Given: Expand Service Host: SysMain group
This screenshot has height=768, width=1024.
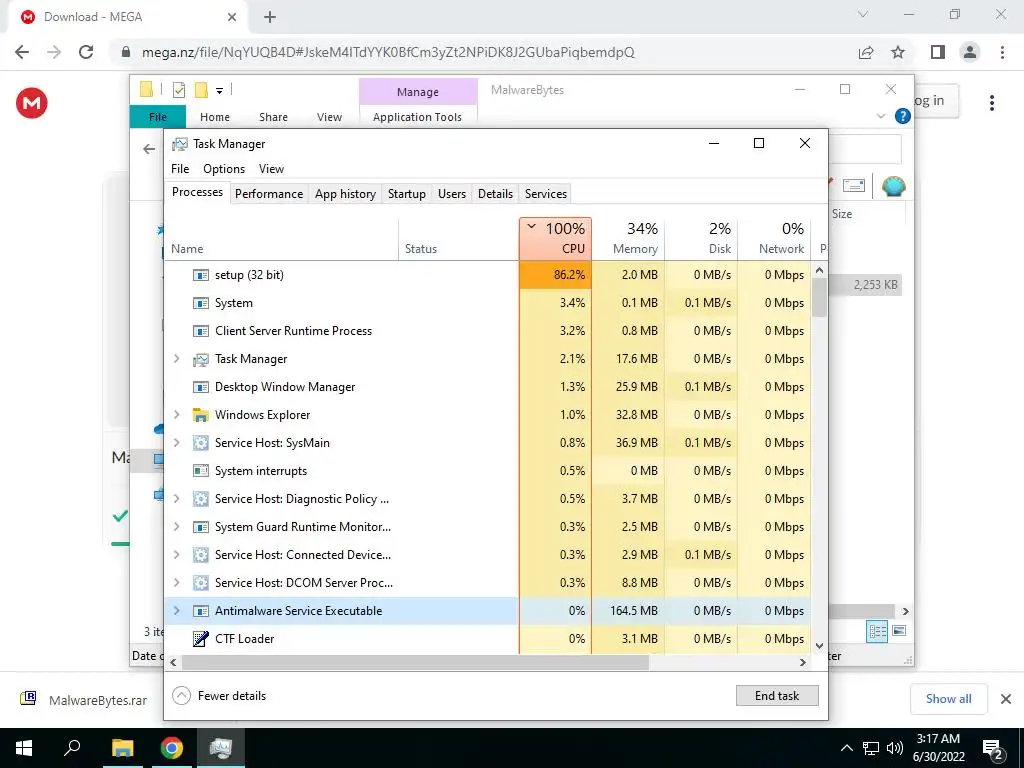Looking at the screenshot, I should click(x=176, y=443).
